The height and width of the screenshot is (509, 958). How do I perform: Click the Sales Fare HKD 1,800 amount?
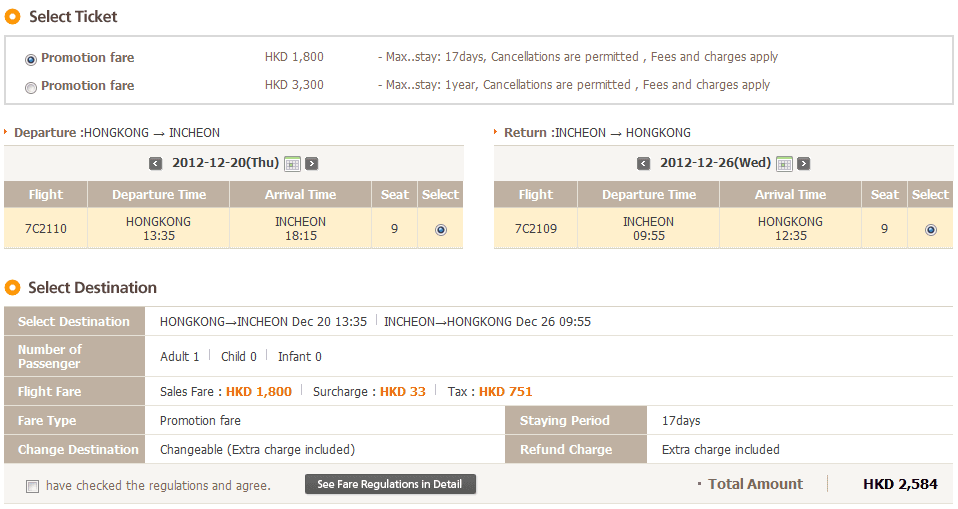tap(259, 391)
